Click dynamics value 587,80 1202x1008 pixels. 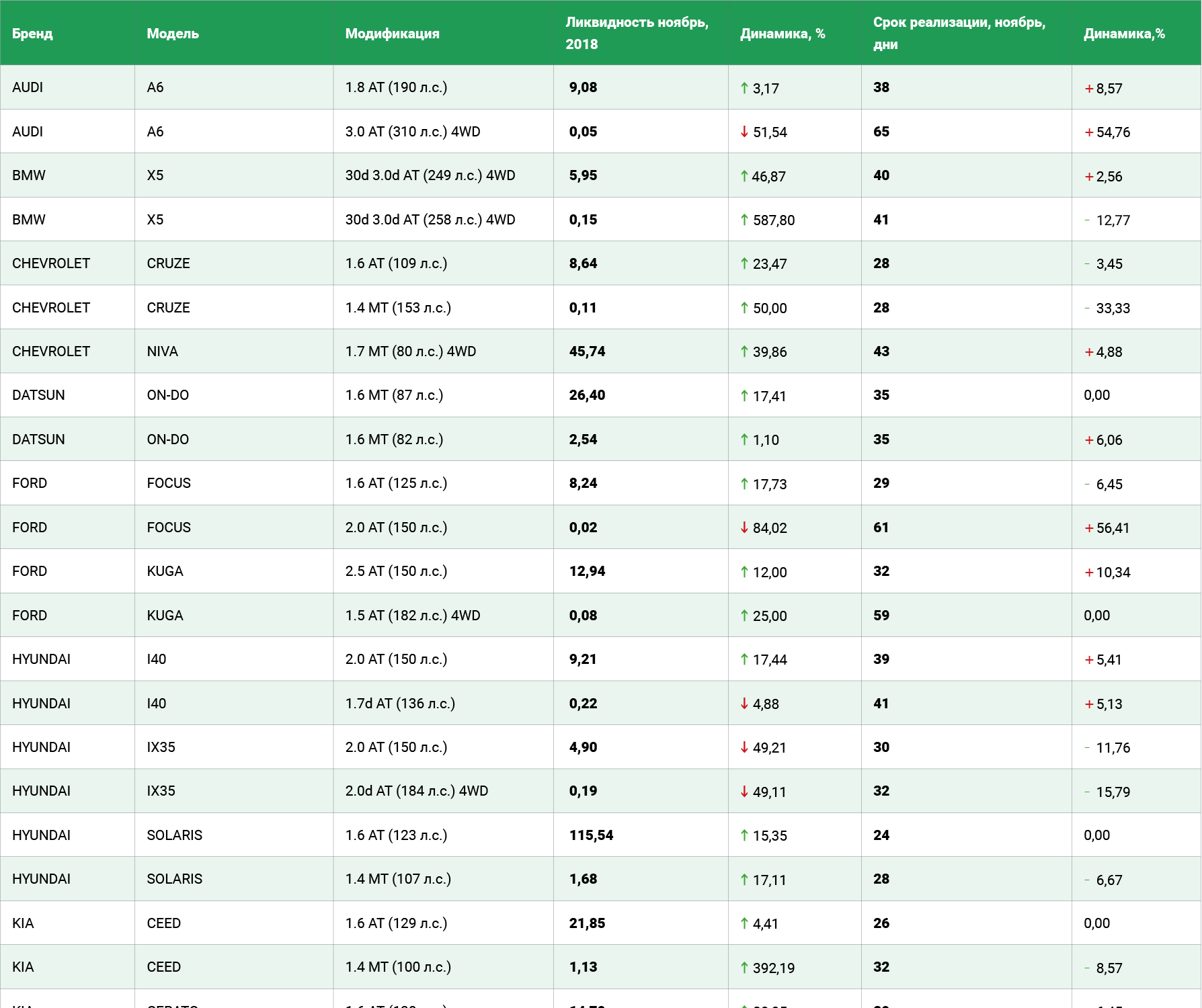[767, 220]
